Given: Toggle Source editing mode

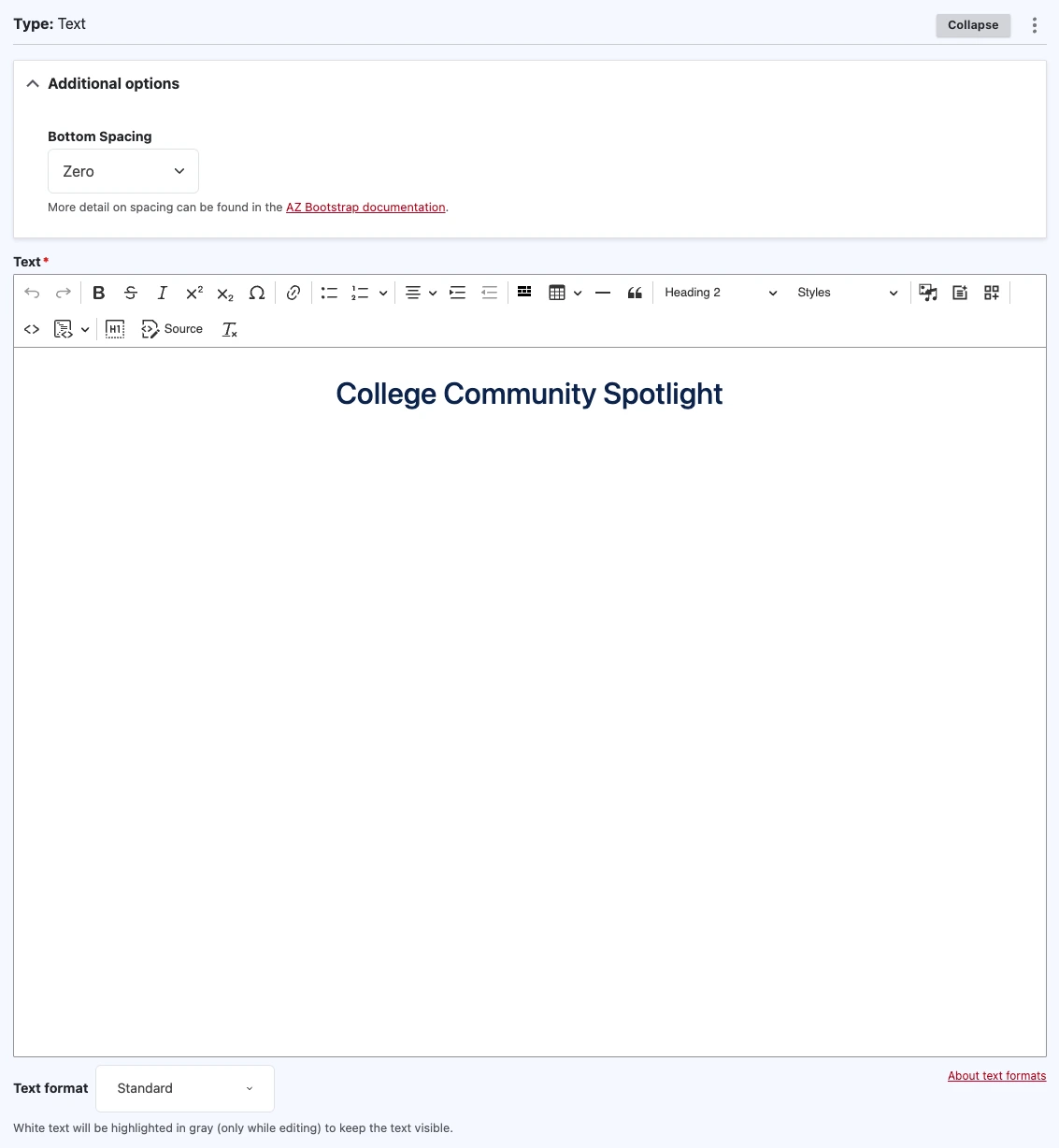Looking at the screenshot, I should click(x=172, y=329).
